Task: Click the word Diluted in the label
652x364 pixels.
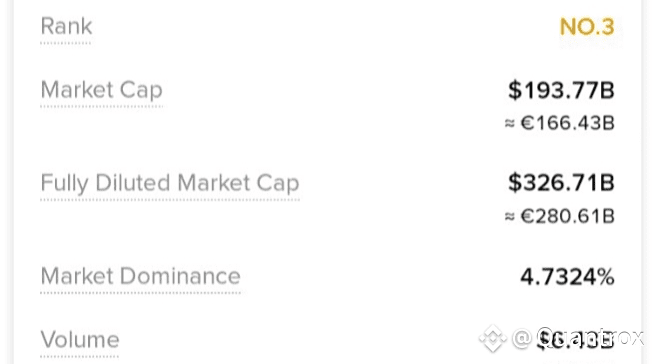Action: click(x=133, y=183)
